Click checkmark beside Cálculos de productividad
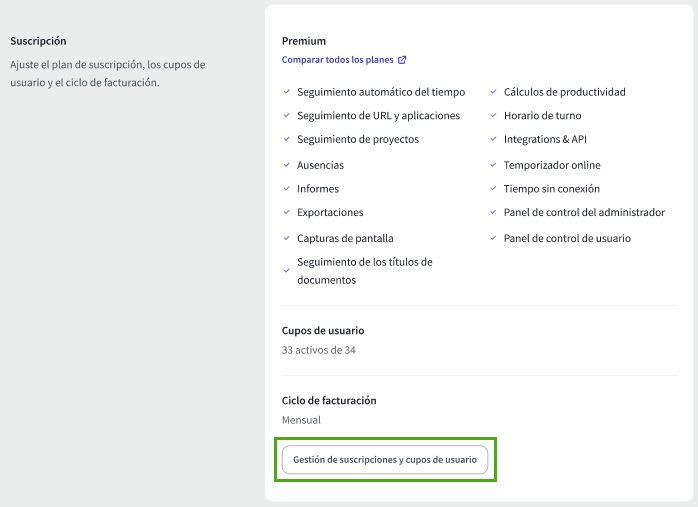Screen dimensions: 698x507 [x=493, y=92]
